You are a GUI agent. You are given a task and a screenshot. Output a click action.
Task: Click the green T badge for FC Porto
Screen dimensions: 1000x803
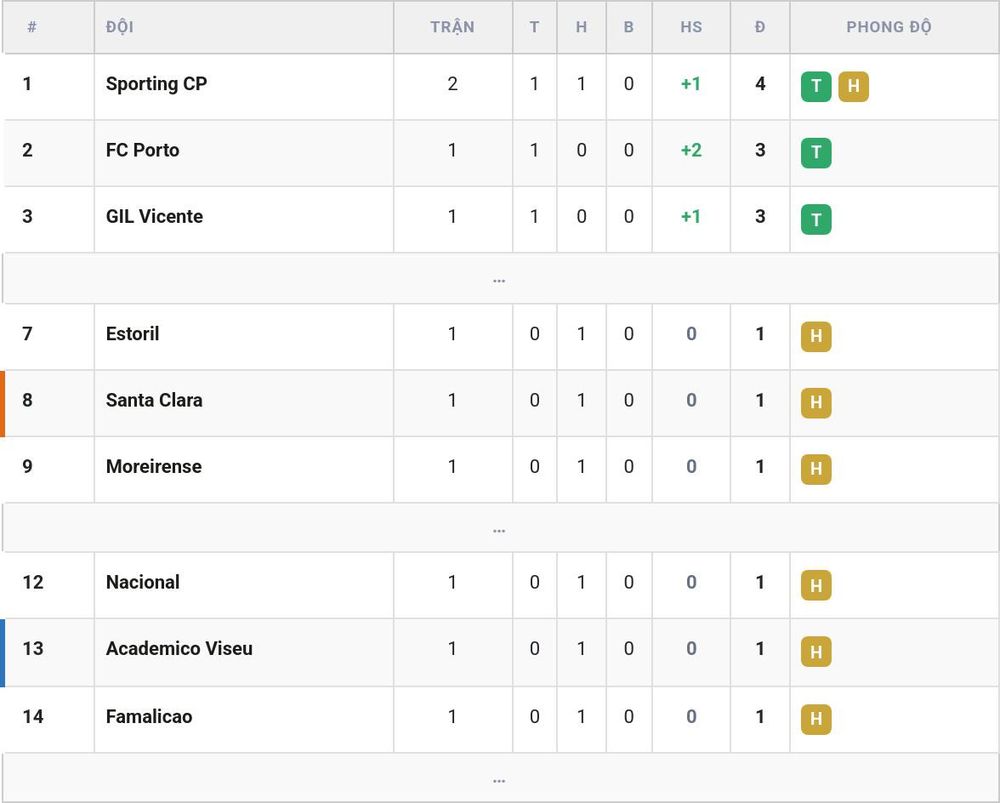tap(816, 152)
